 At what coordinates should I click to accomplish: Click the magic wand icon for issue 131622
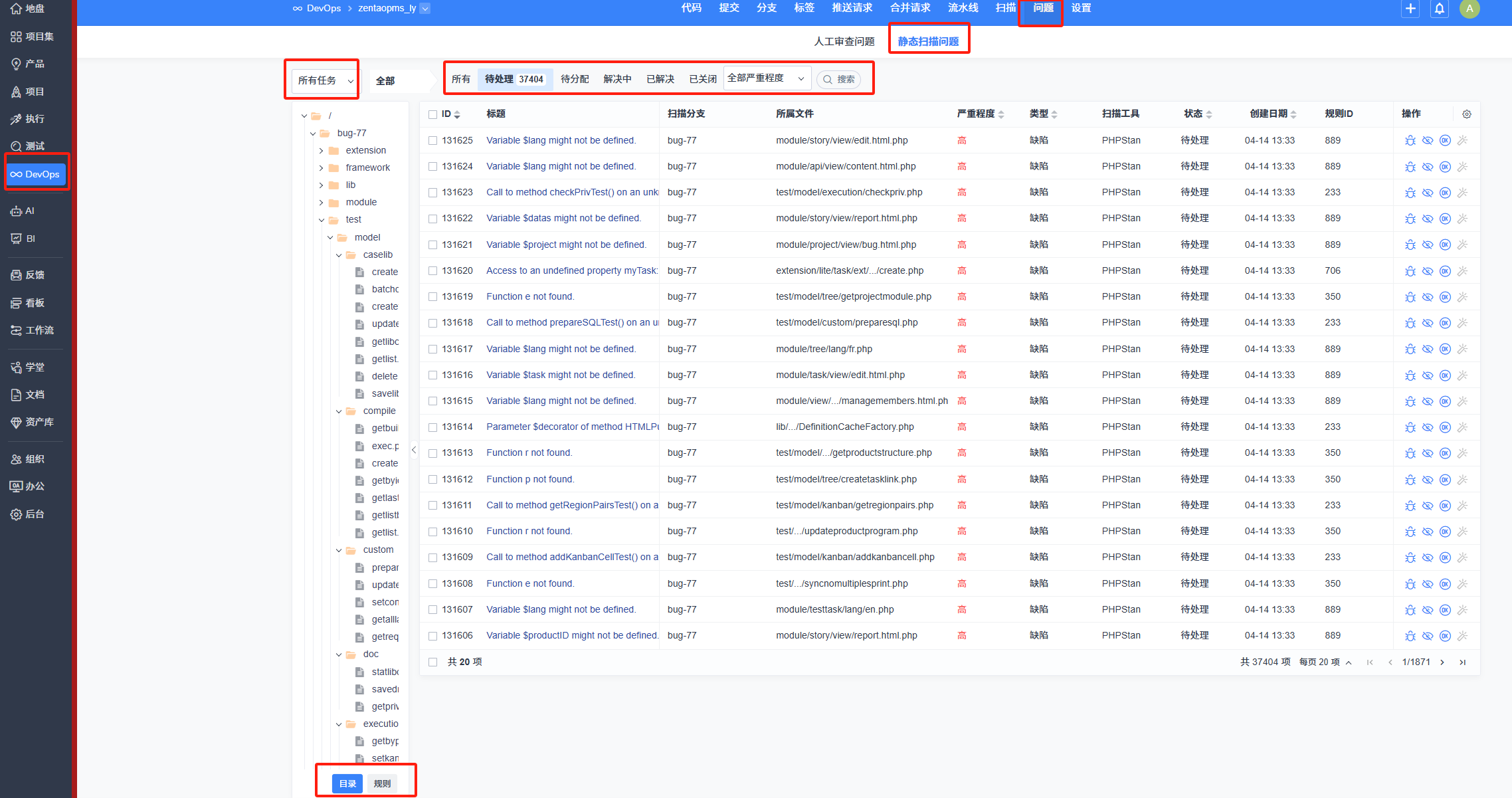point(1462,219)
